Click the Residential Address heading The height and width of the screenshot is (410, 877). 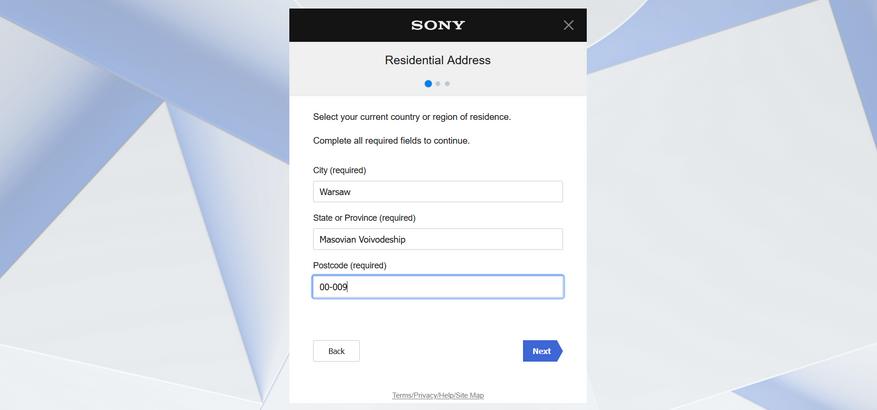(438, 60)
